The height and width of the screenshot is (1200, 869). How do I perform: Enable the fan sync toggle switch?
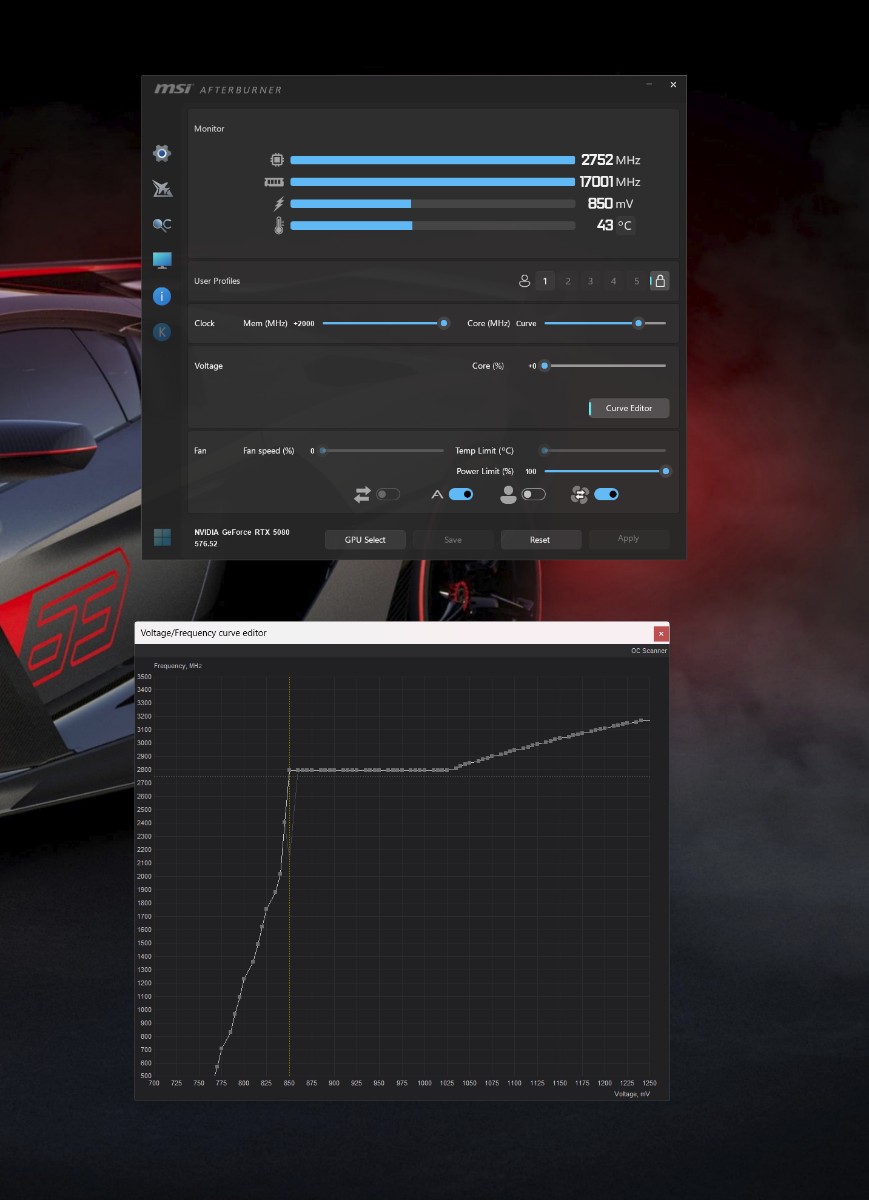388,494
